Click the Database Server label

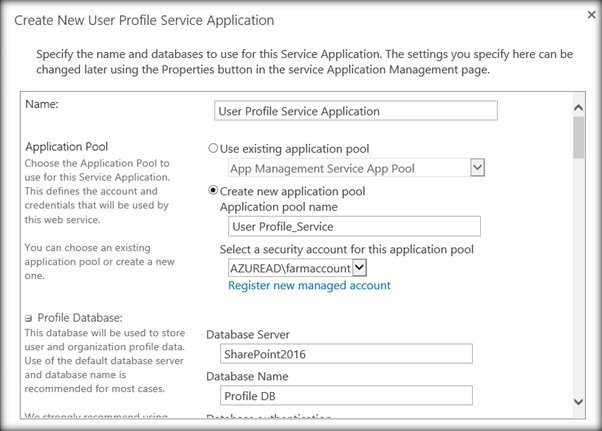tap(252, 334)
